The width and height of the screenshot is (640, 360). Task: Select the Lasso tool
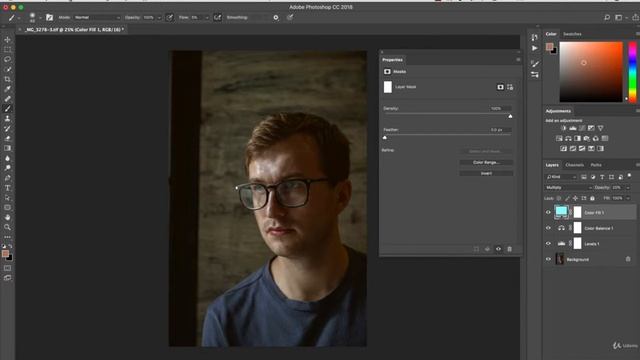pyautogui.click(x=7, y=60)
